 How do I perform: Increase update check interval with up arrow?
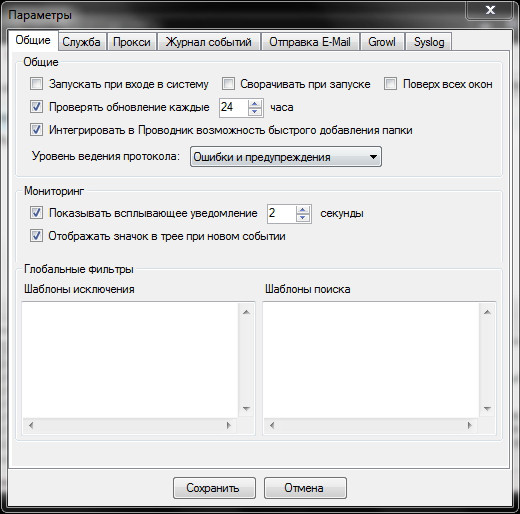(x=255, y=104)
